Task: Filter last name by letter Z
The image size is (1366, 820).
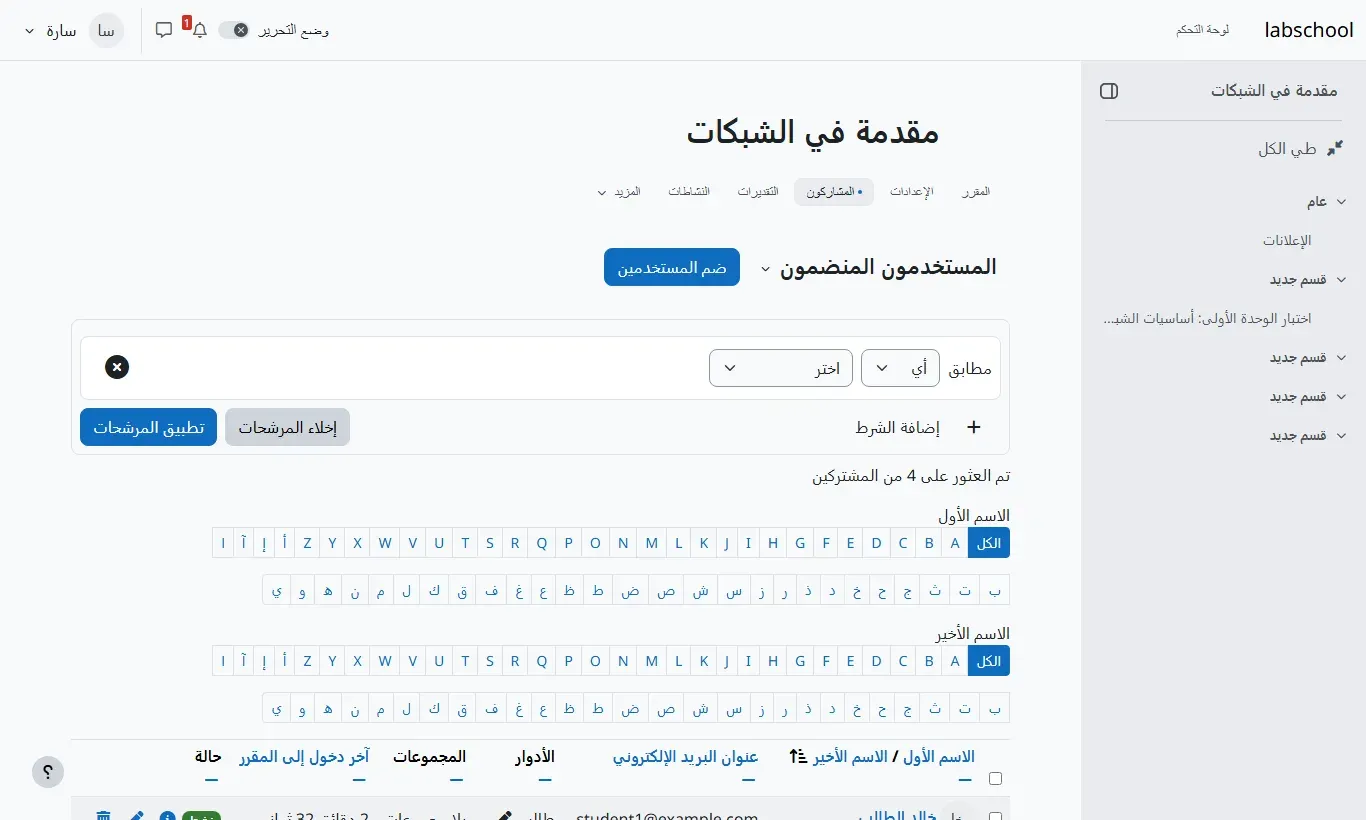Action: tap(307, 661)
